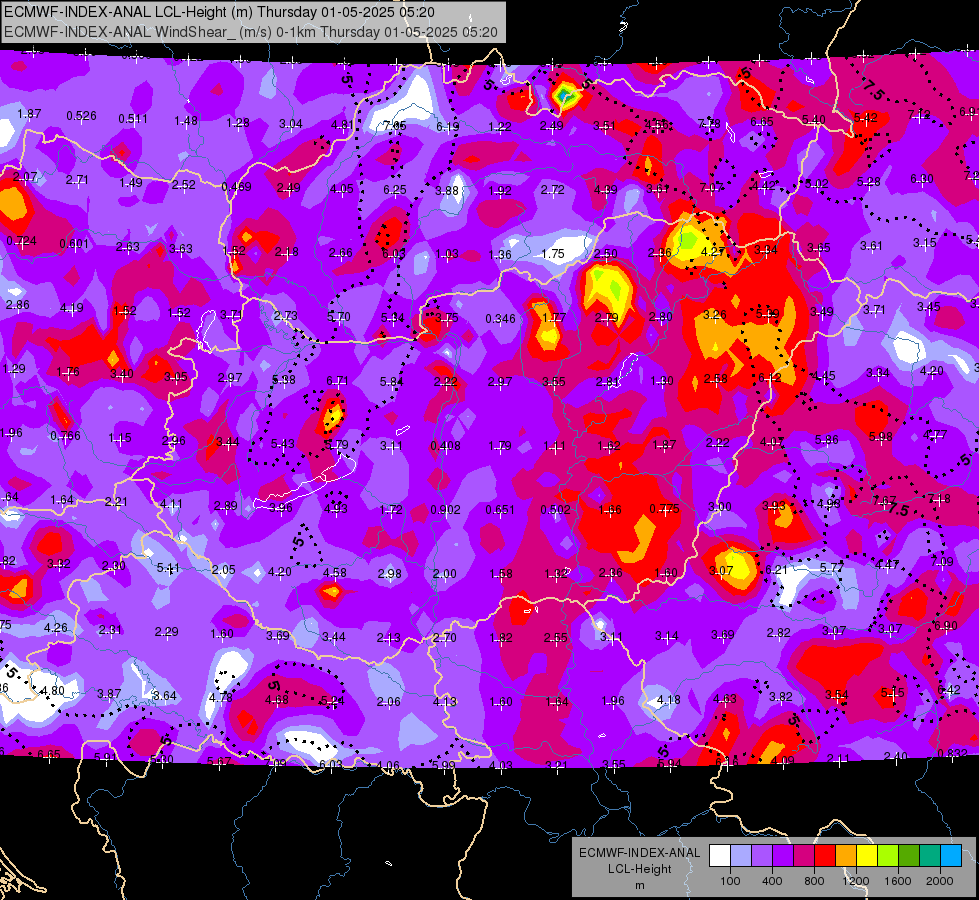This screenshot has height=900, width=979.
Task: Click the 0.902 wind shear value
Action: (445, 510)
